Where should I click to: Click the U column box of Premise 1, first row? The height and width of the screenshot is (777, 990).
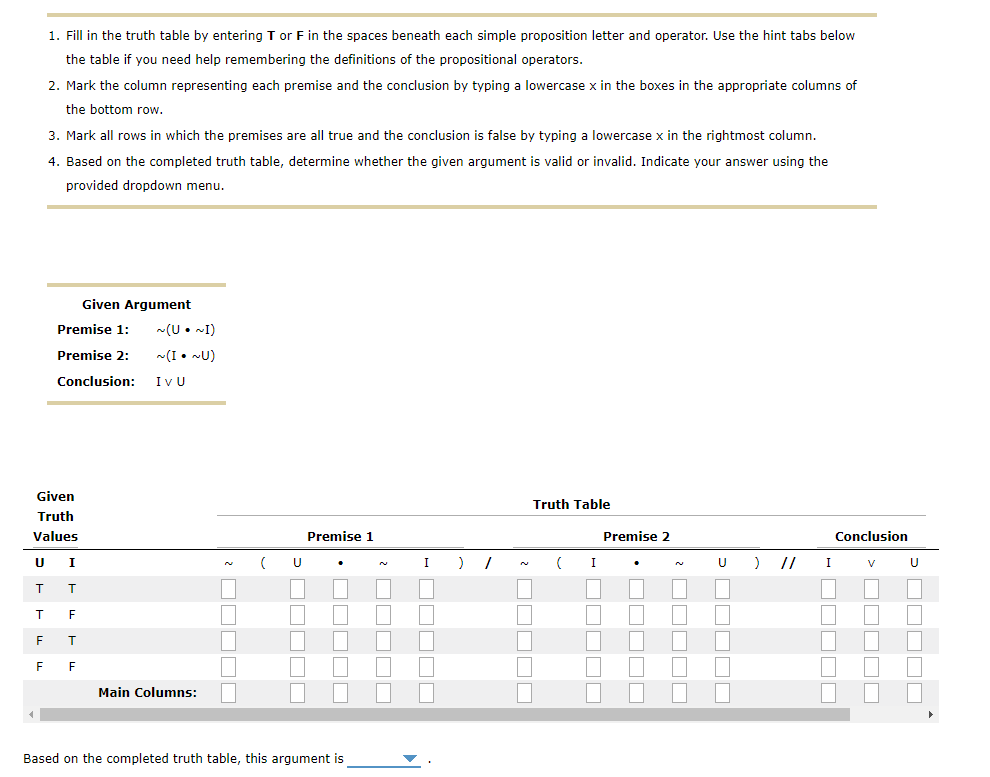[x=297, y=588]
